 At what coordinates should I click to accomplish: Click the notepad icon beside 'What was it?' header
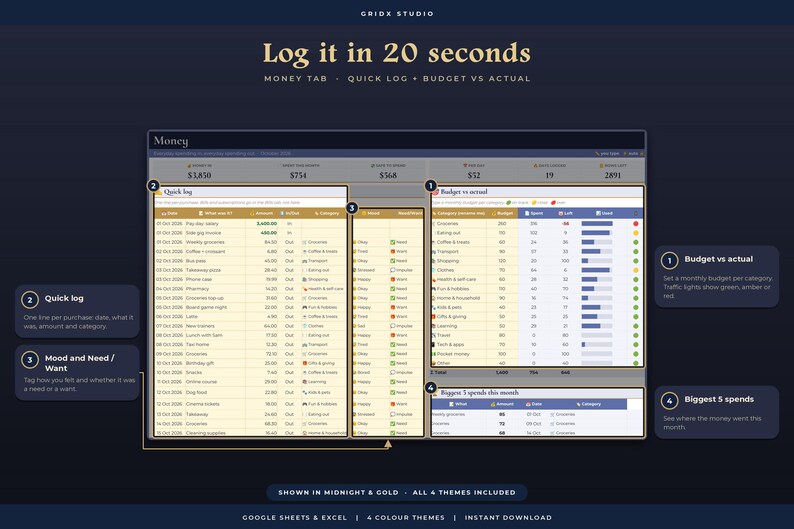pos(201,213)
